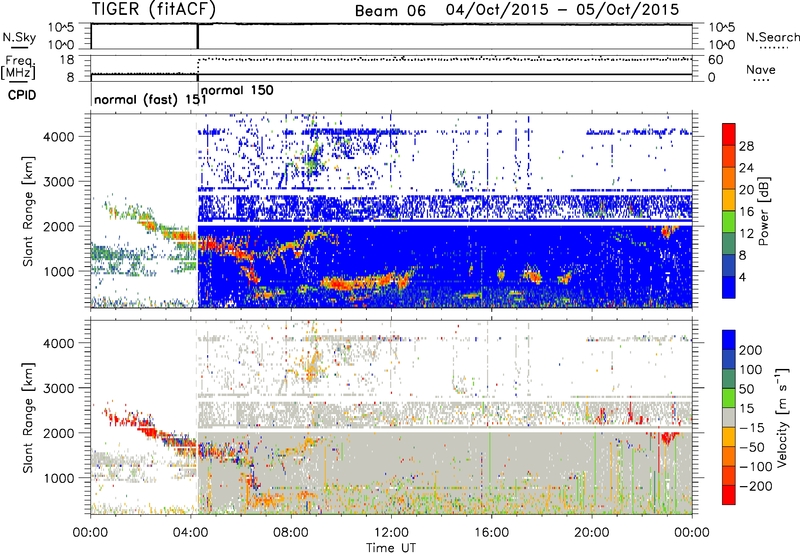Select the CPID row label
The height and width of the screenshot is (554, 800).
coord(22,95)
